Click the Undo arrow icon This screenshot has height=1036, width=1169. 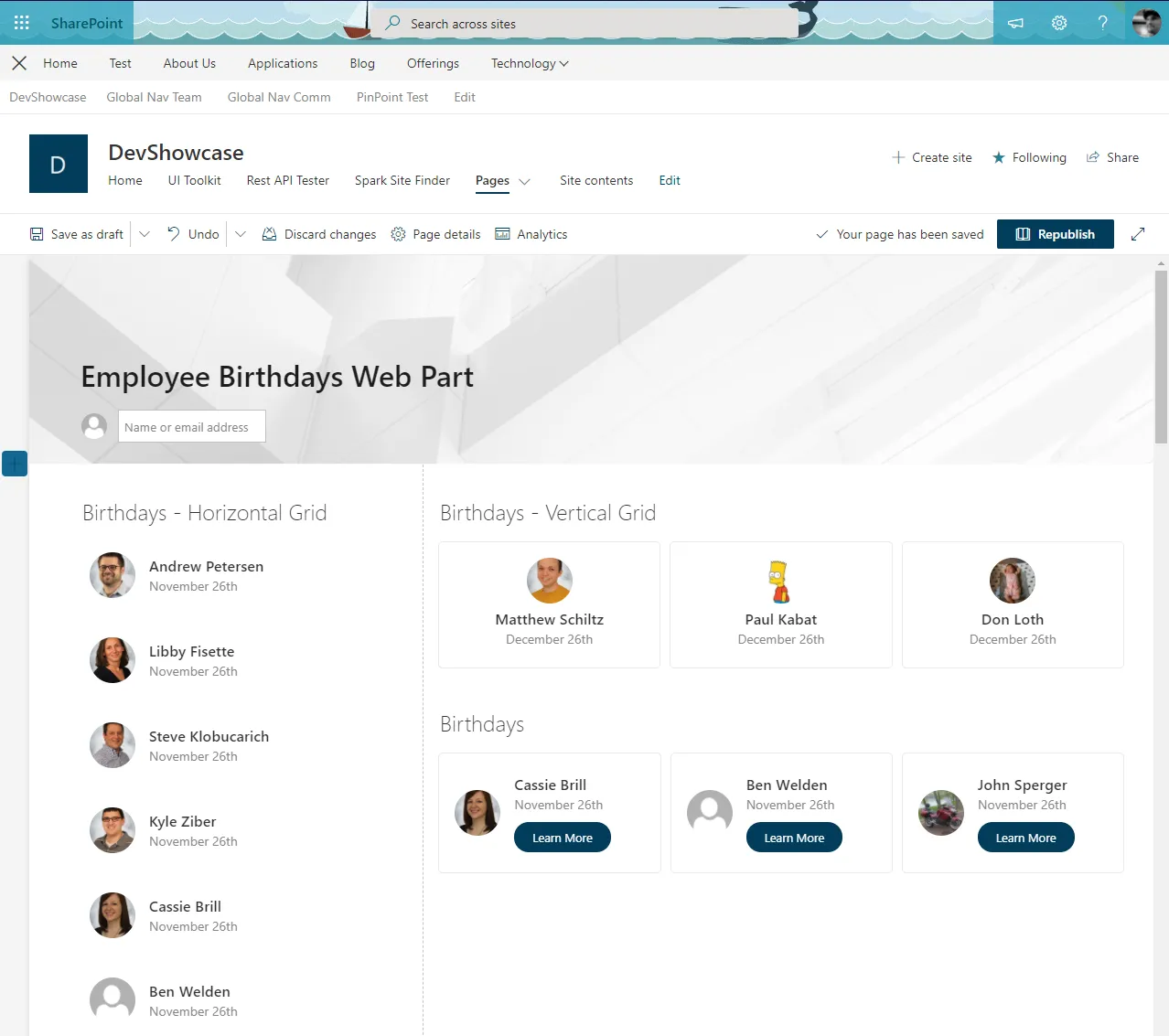(x=174, y=234)
